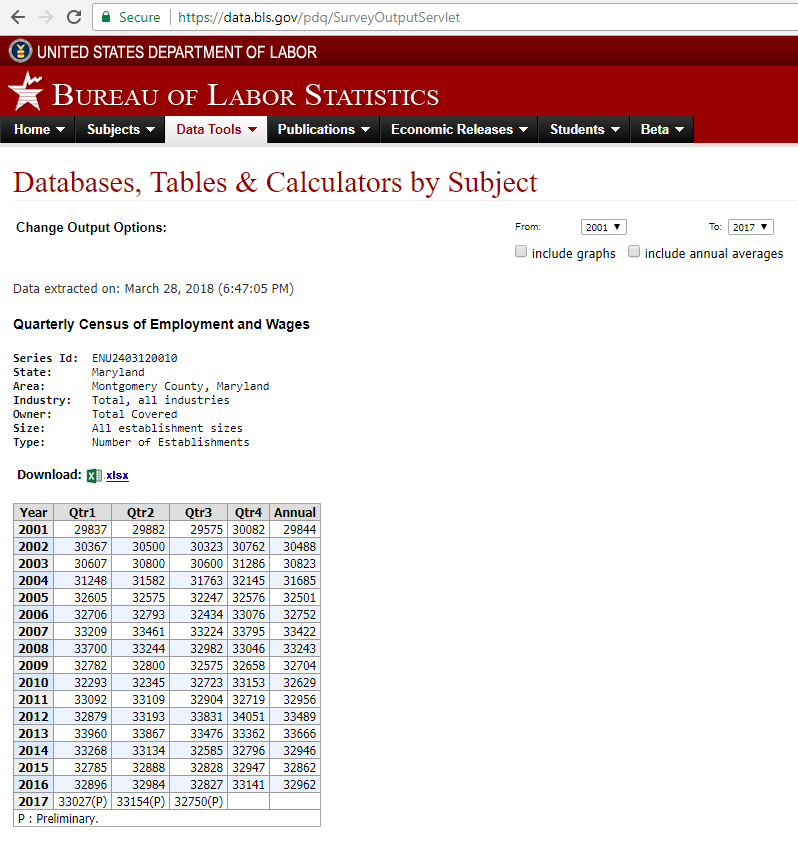Click the browser forward arrow
Image resolution: width=798 pixels, height=842 pixels.
[x=46, y=17]
